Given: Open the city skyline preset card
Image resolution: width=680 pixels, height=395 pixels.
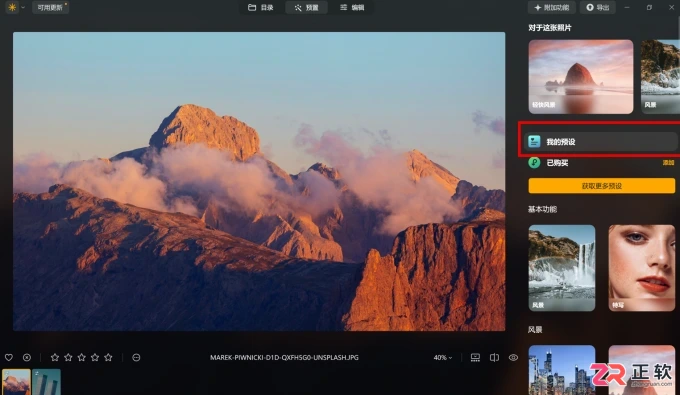Looking at the screenshot, I should [562, 370].
